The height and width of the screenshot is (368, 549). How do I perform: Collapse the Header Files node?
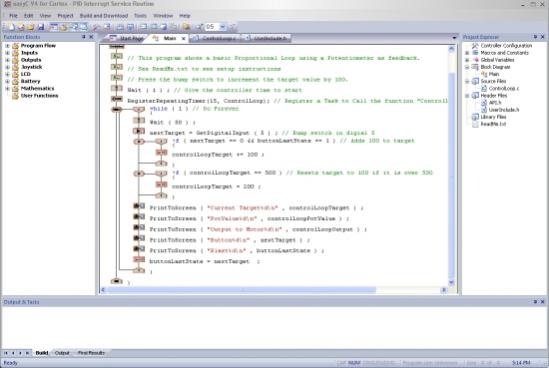coord(467,96)
